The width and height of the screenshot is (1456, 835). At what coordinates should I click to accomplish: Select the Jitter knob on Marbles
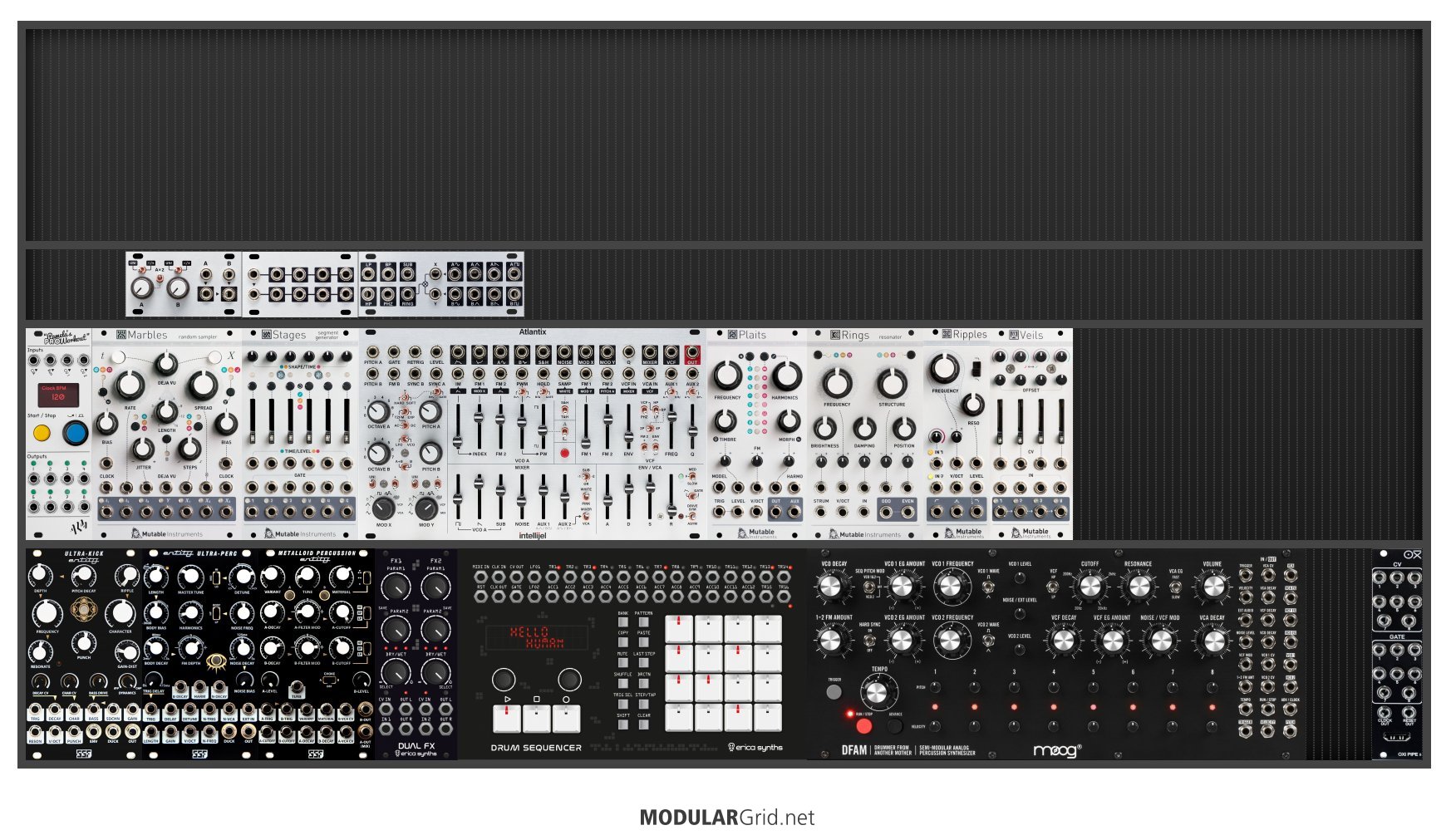(143, 449)
